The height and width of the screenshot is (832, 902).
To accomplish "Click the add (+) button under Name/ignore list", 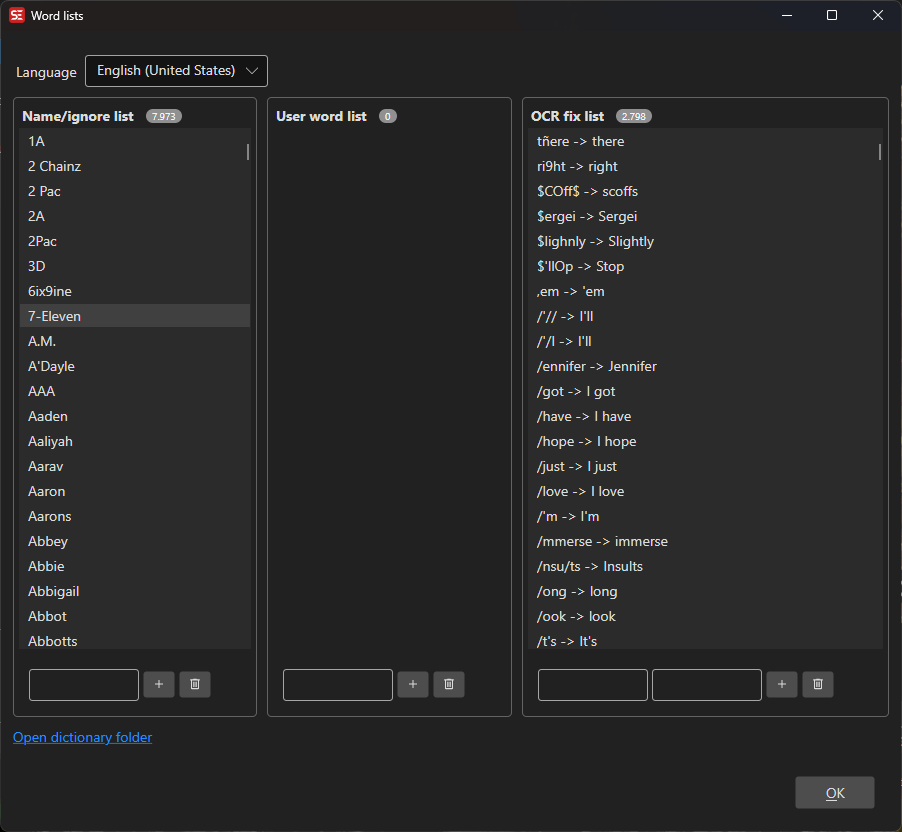I will pyautogui.click(x=159, y=684).
